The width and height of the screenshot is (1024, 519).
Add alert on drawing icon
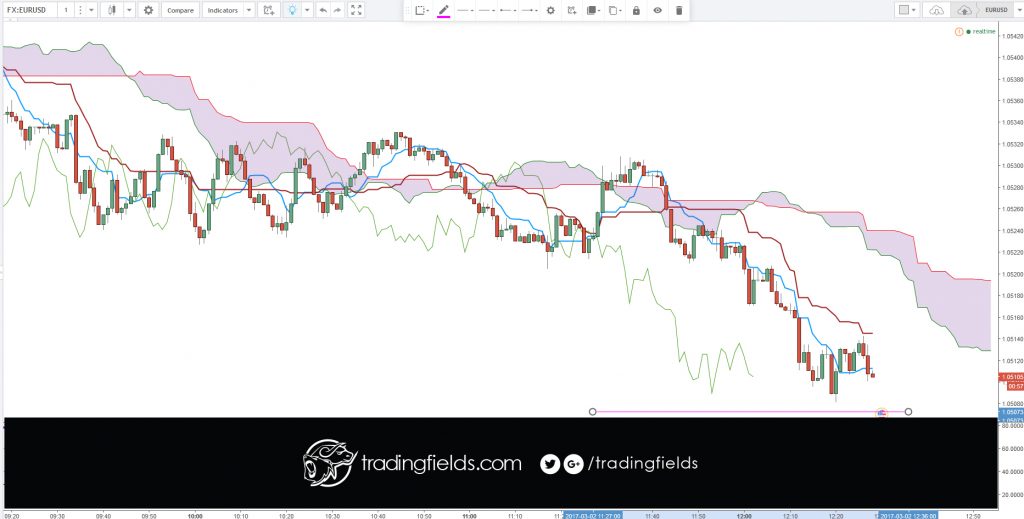point(572,10)
